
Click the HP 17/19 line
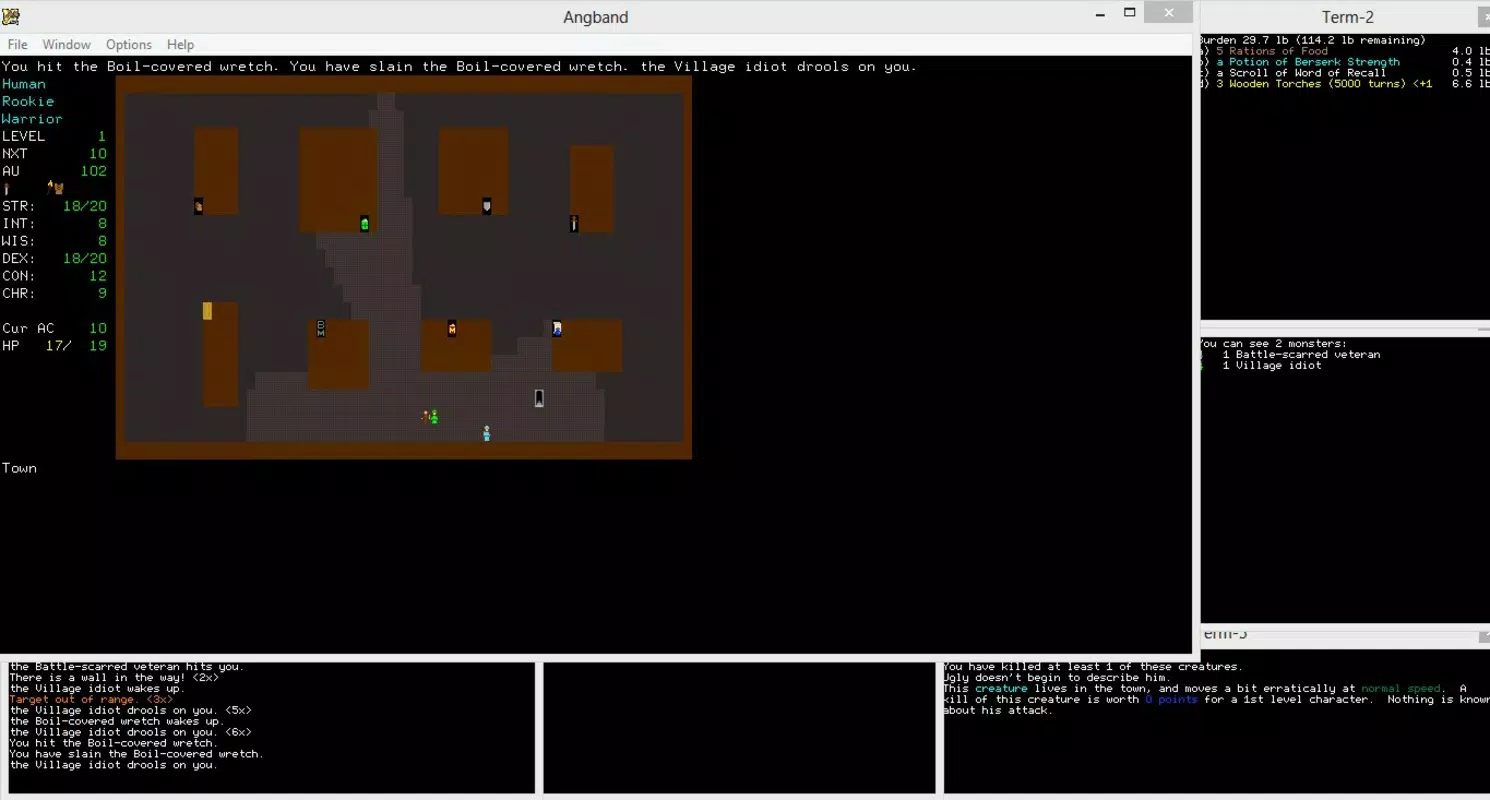pos(54,346)
